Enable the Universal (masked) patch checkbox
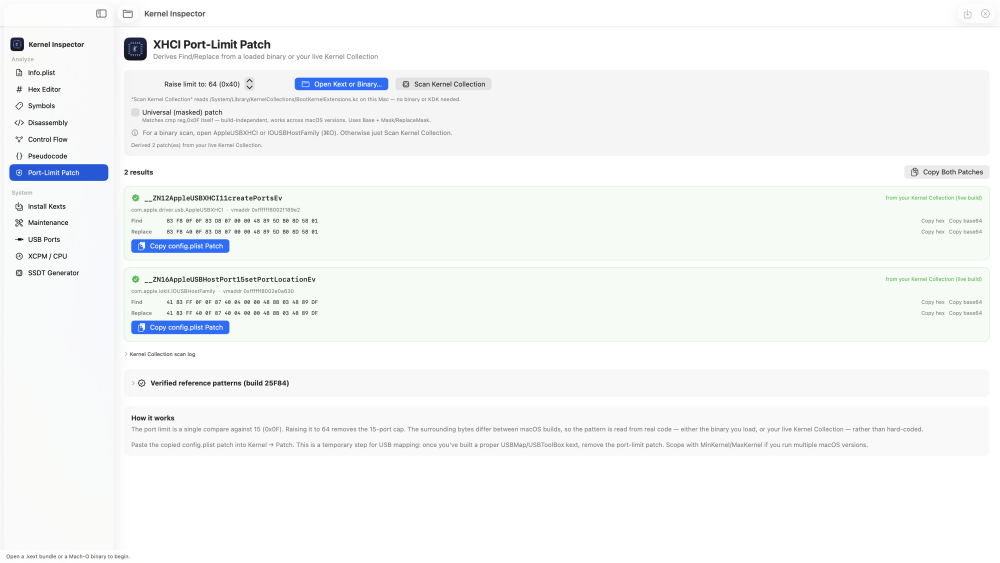Screen dimensions: 1000x563 pos(135,112)
